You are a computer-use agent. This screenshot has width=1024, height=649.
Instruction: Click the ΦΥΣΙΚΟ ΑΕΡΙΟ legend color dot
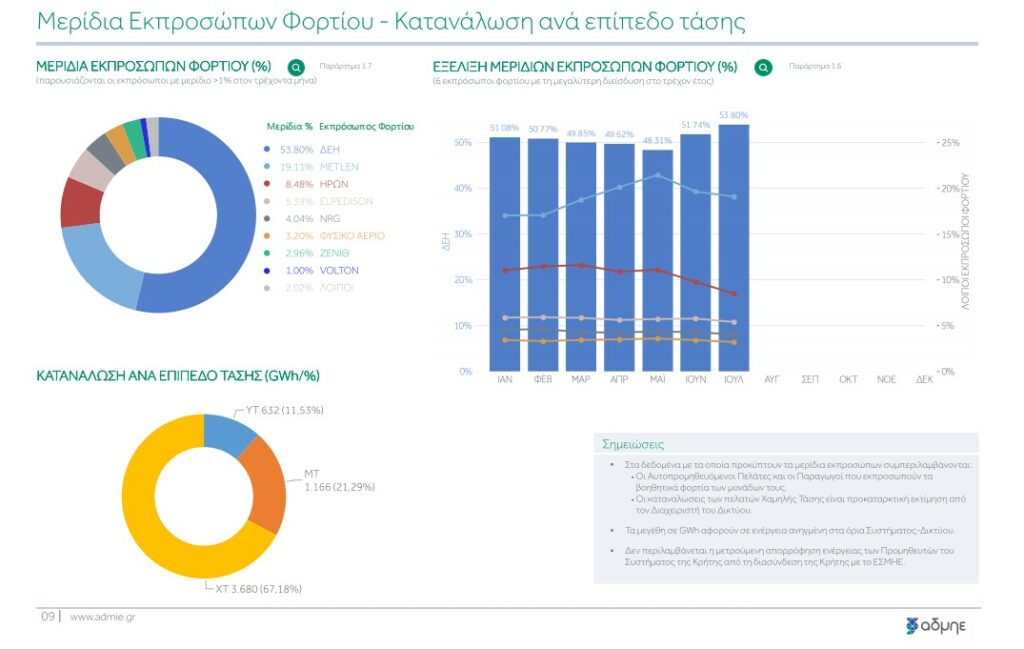[266, 236]
